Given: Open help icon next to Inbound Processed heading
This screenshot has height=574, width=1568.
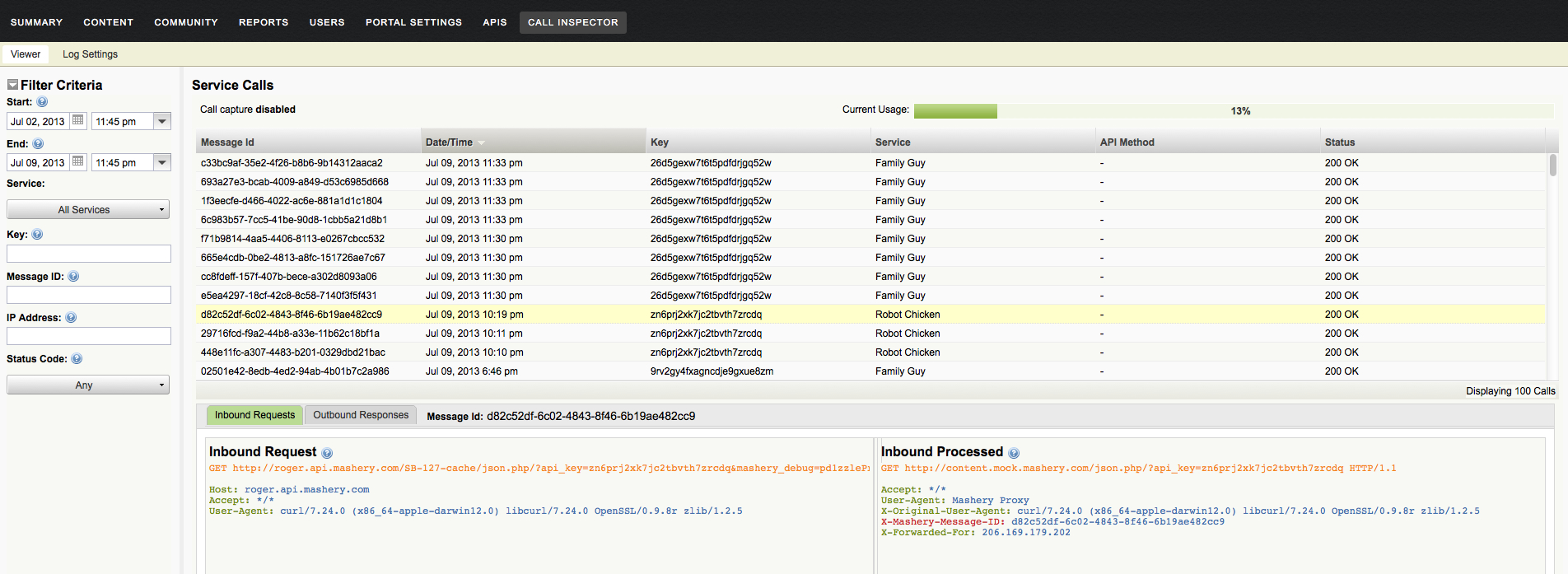Looking at the screenshot, I should [1014, 453].
